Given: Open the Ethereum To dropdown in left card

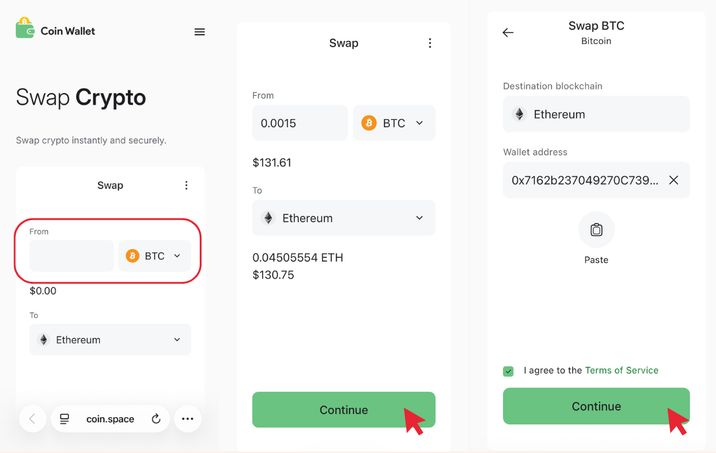Looking at the screenshot, I should pos(110,340).
